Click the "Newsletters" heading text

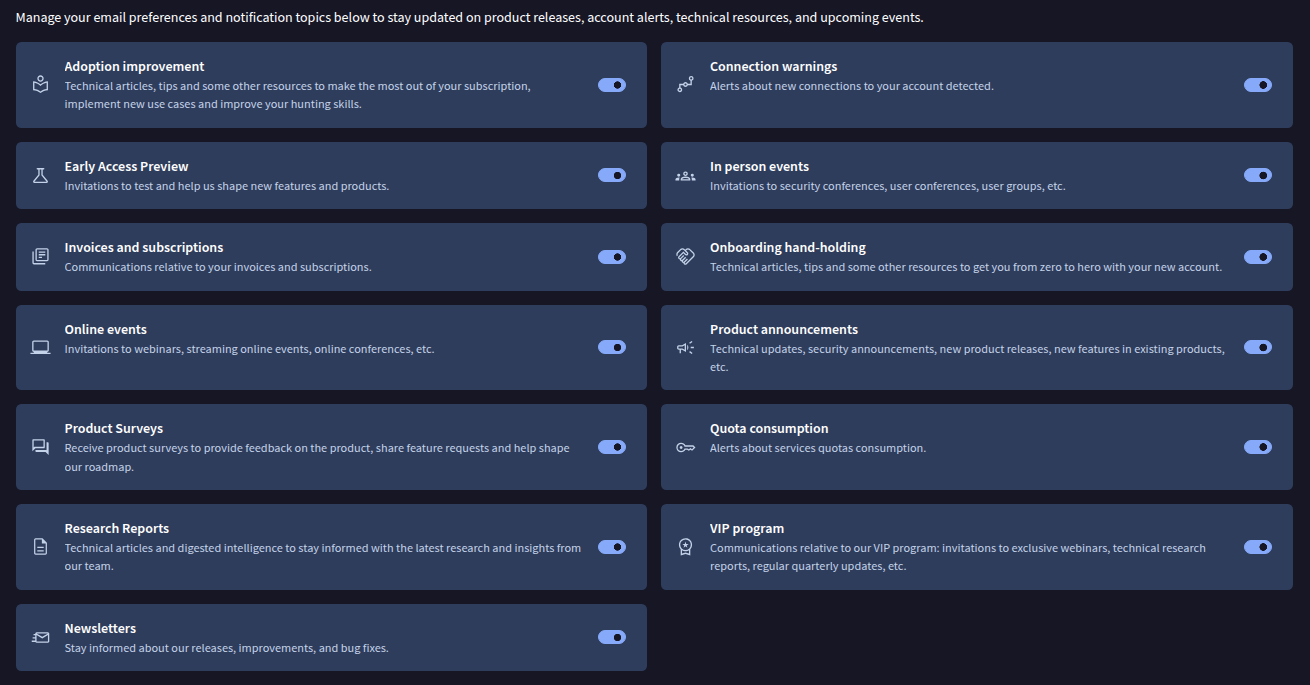[100, 628]
